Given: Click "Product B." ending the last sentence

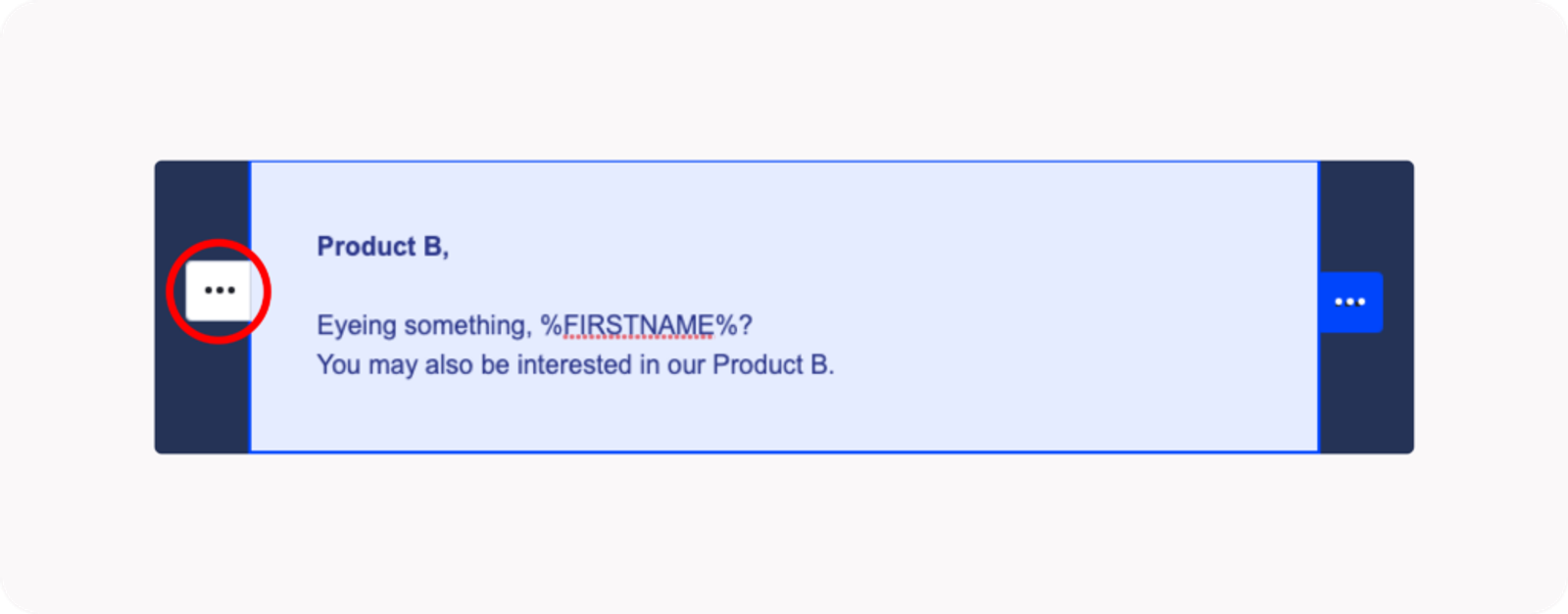Looking at the screenshot, I should pos(772,365).
